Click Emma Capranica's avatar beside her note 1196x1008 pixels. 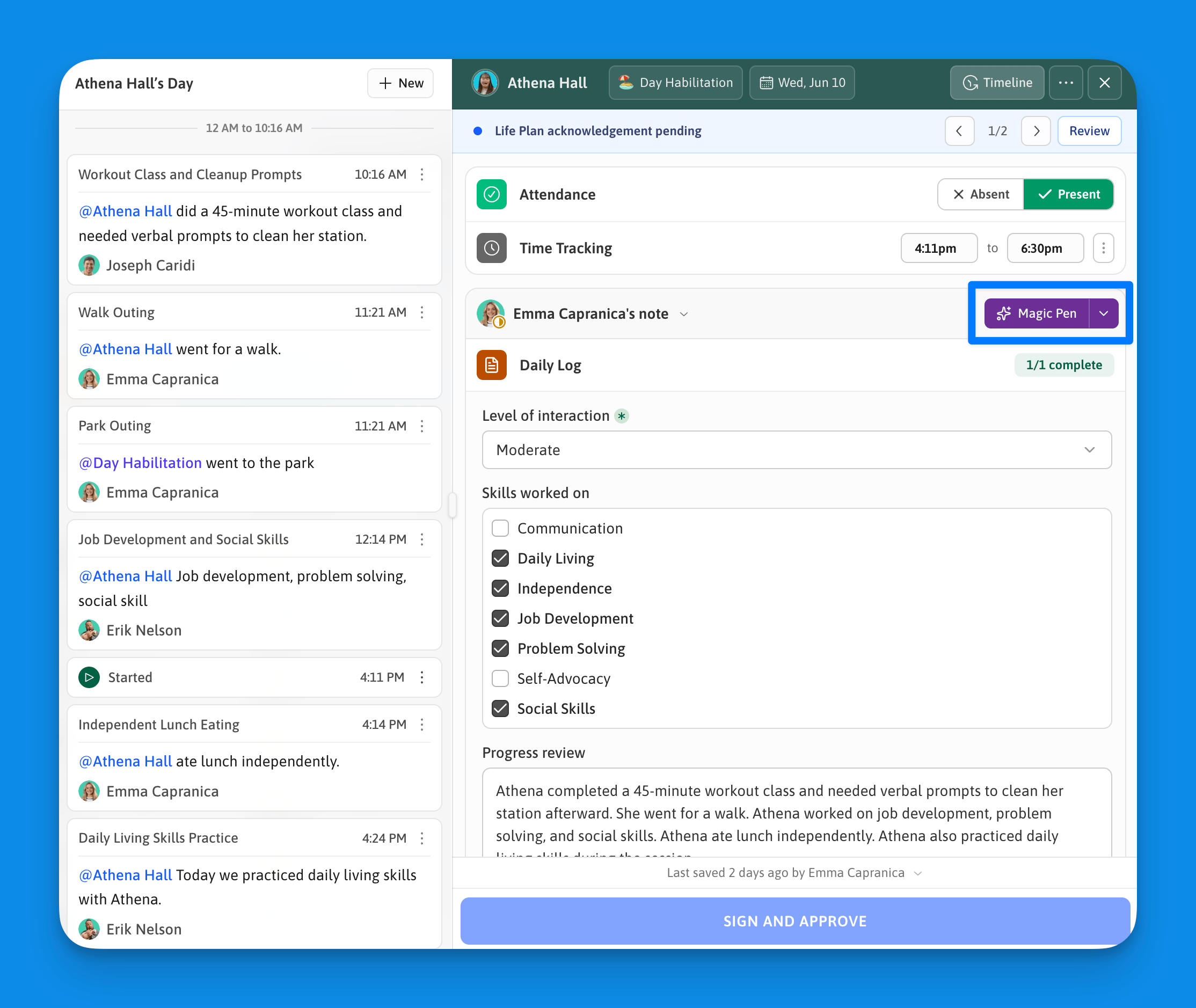(x=490, y=313)
